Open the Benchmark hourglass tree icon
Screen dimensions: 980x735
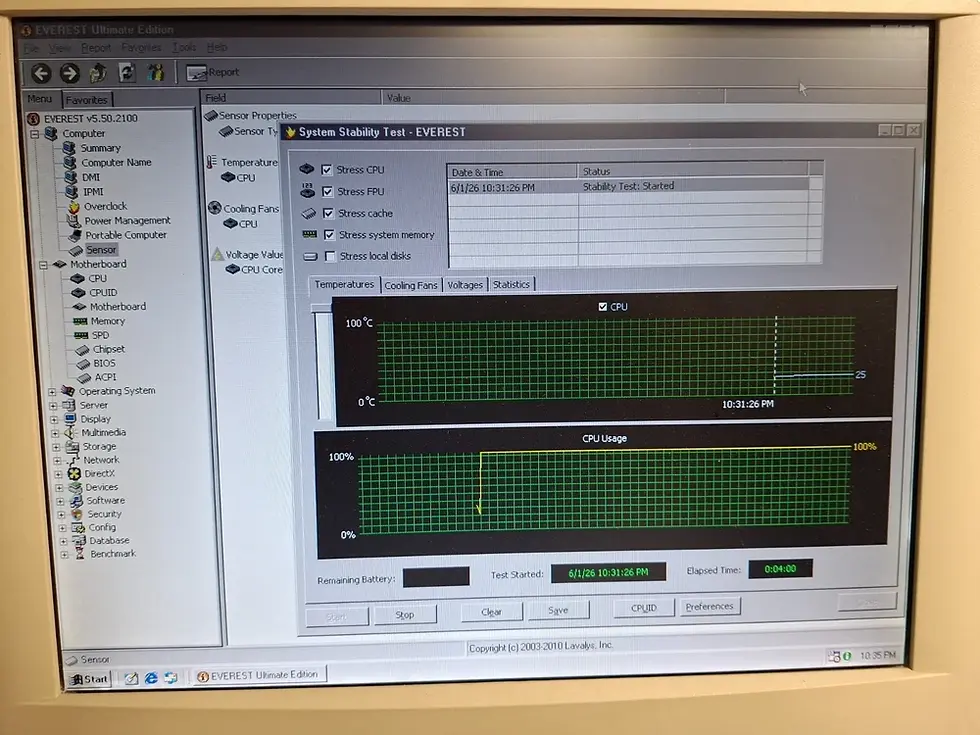79,554
